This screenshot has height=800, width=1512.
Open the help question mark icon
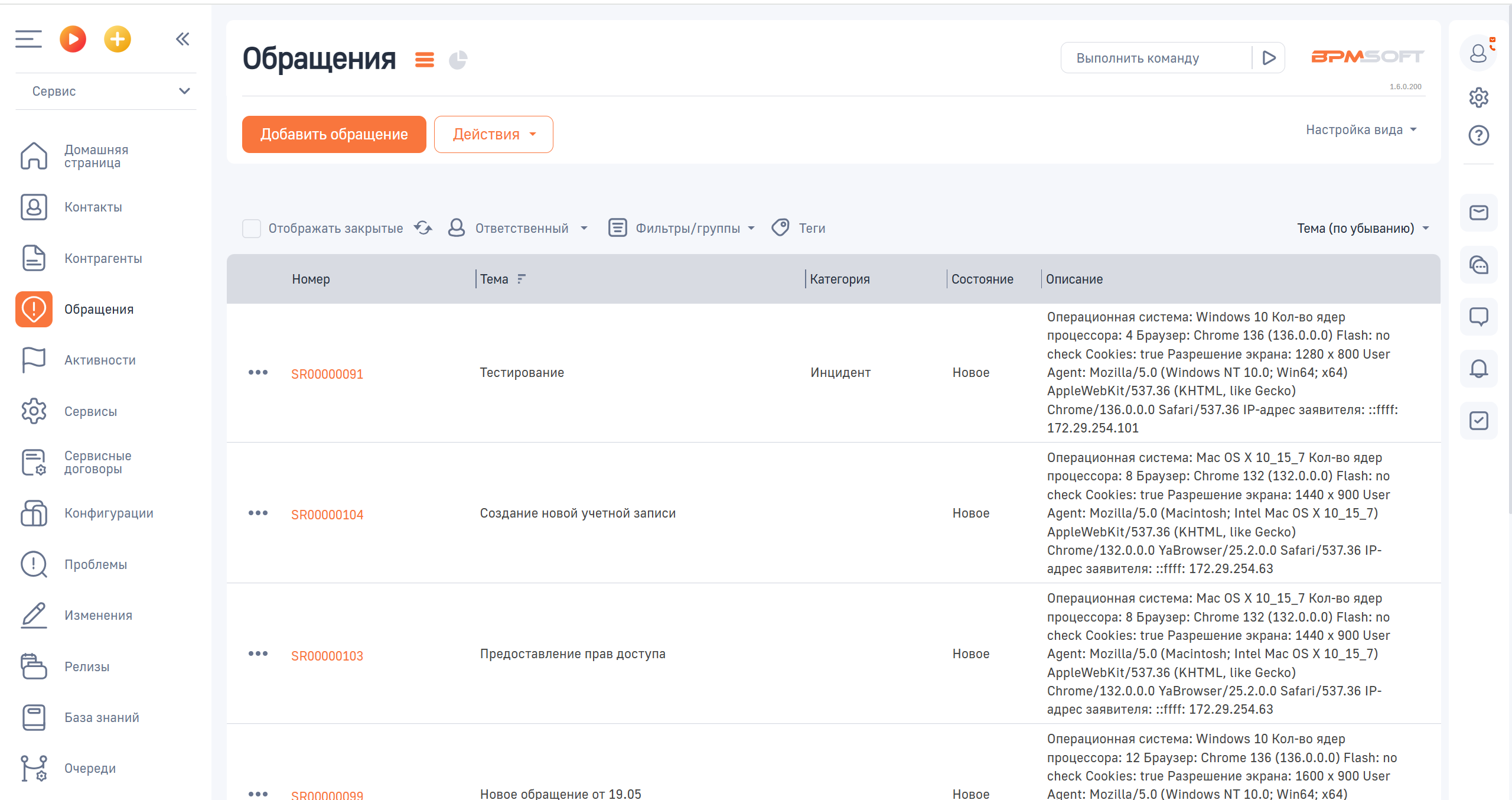point(1478,136)
